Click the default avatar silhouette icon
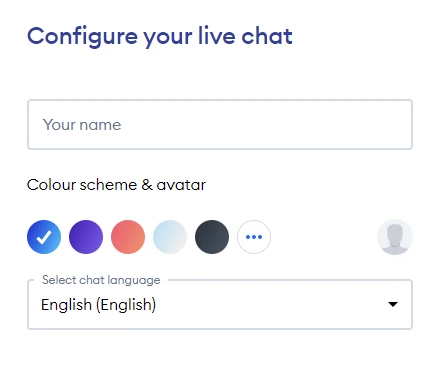Viewport: 433px width, 371px height. tap(395, 237)
